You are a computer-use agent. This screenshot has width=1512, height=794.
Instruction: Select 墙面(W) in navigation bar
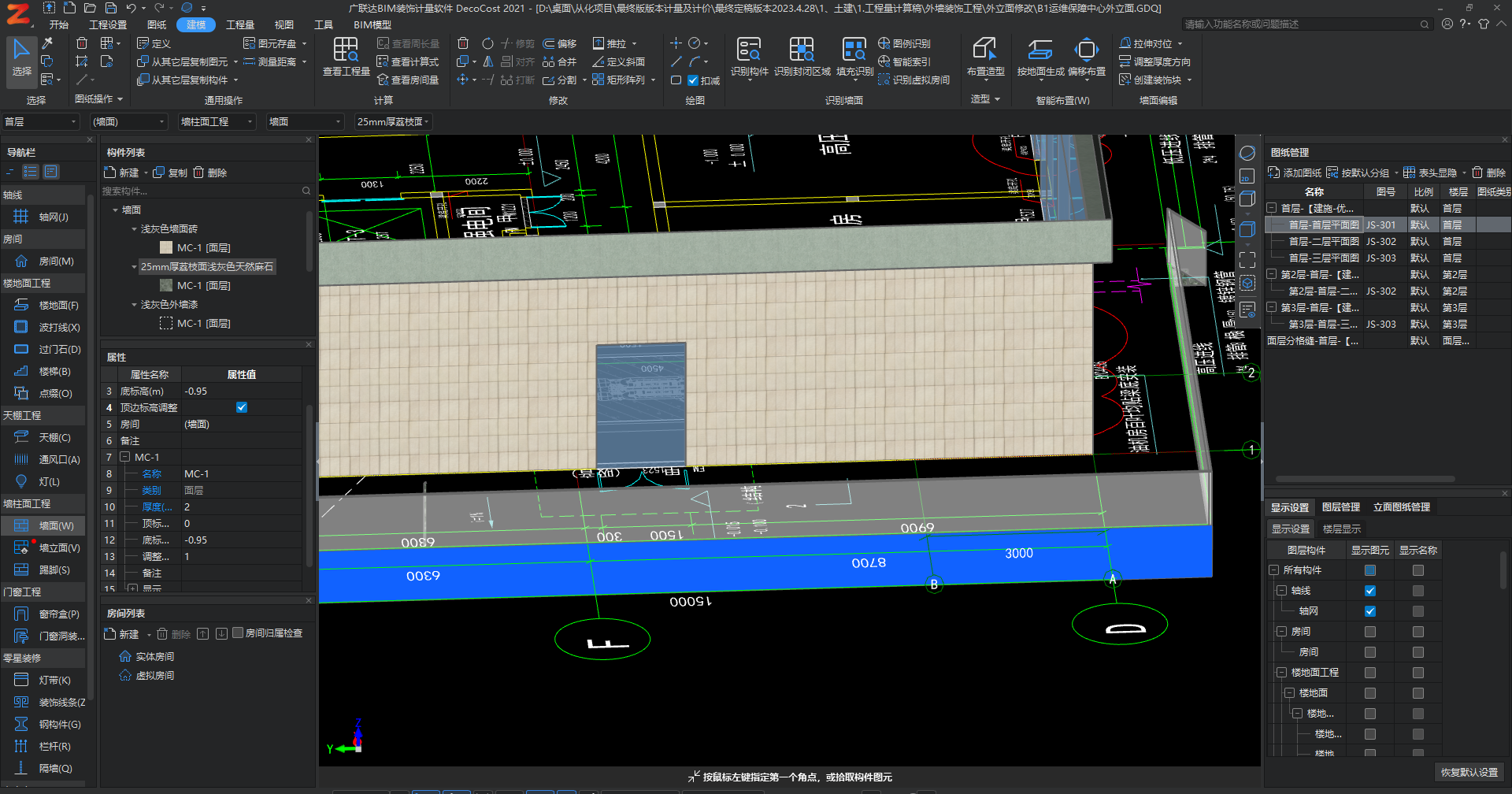pos(44,525)
